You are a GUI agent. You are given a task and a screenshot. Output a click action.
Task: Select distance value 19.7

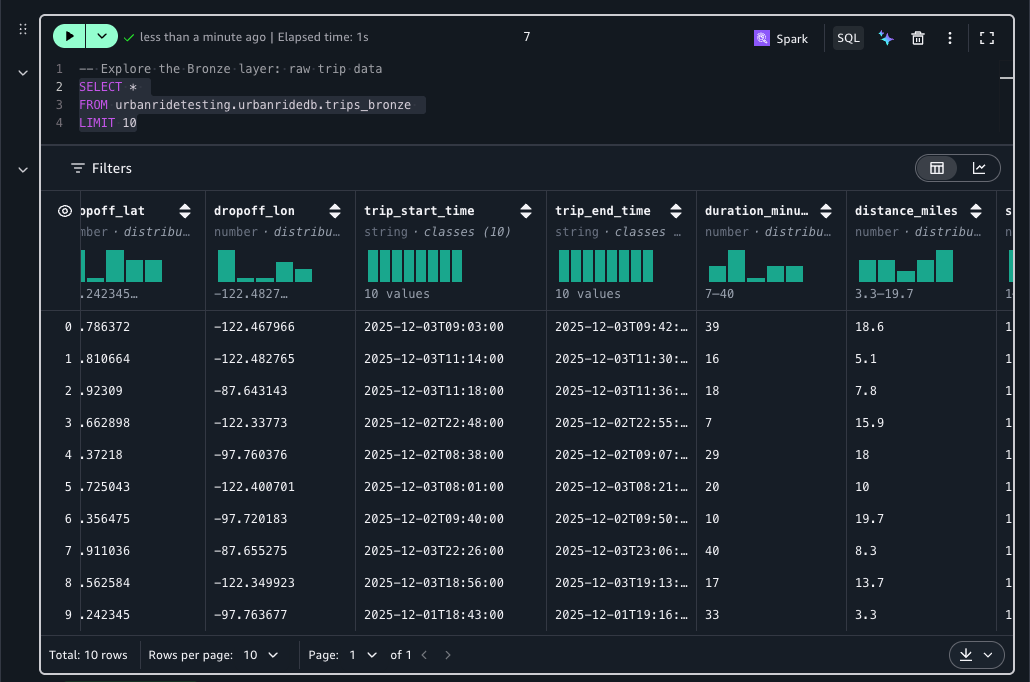click(869, 518)
